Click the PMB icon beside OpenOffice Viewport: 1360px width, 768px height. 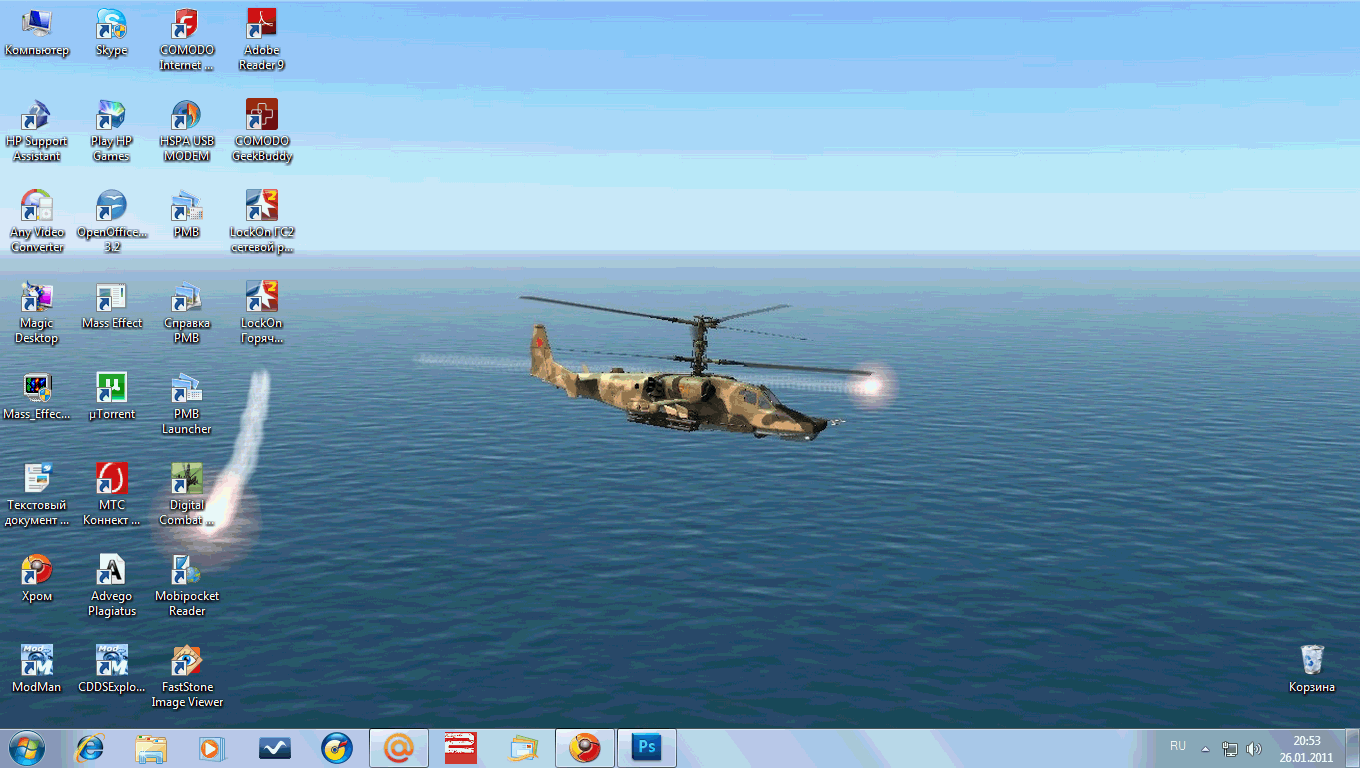click(x=187, y=215)
